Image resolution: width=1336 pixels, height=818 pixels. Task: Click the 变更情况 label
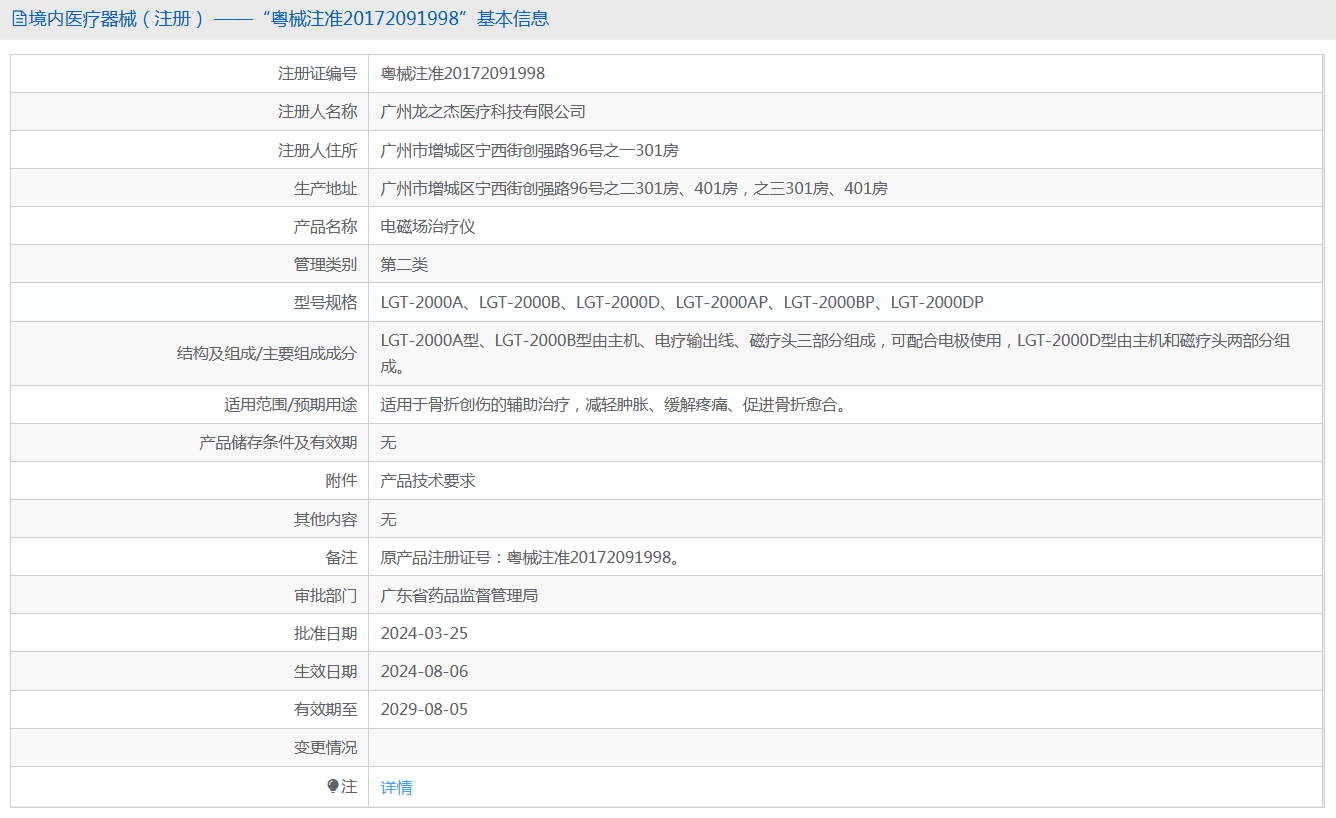point(325,747)
